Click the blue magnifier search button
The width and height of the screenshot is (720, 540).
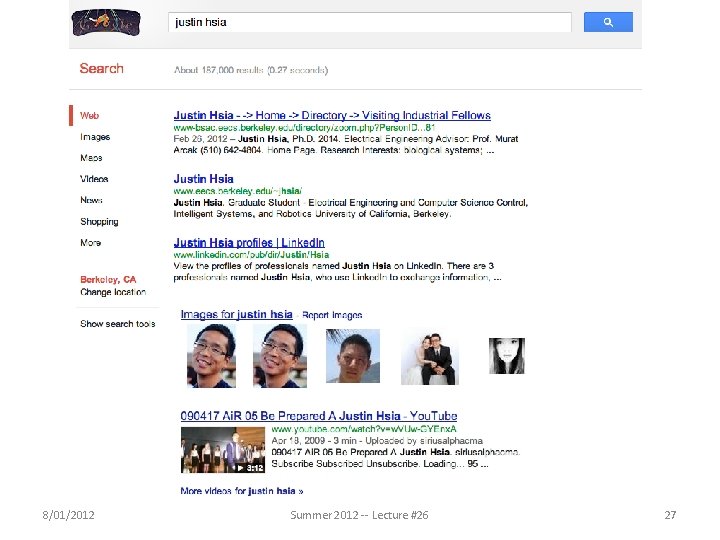coord(608,22)
